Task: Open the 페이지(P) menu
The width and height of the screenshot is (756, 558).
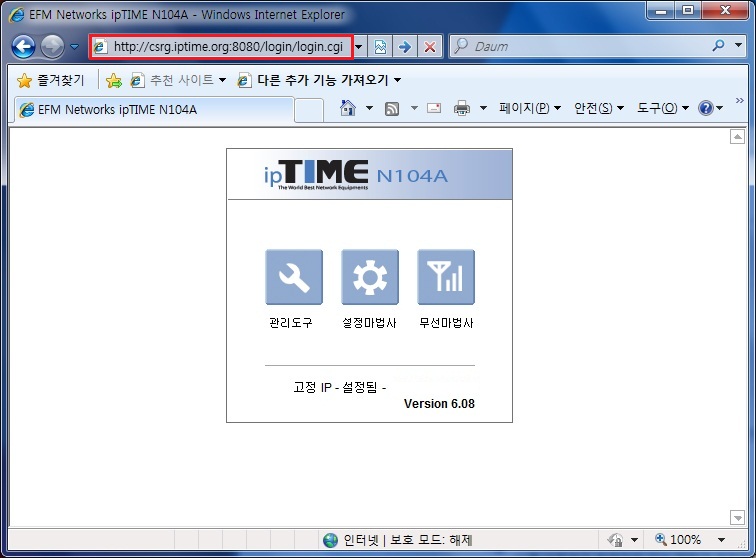Action: (x=530, y=108)
